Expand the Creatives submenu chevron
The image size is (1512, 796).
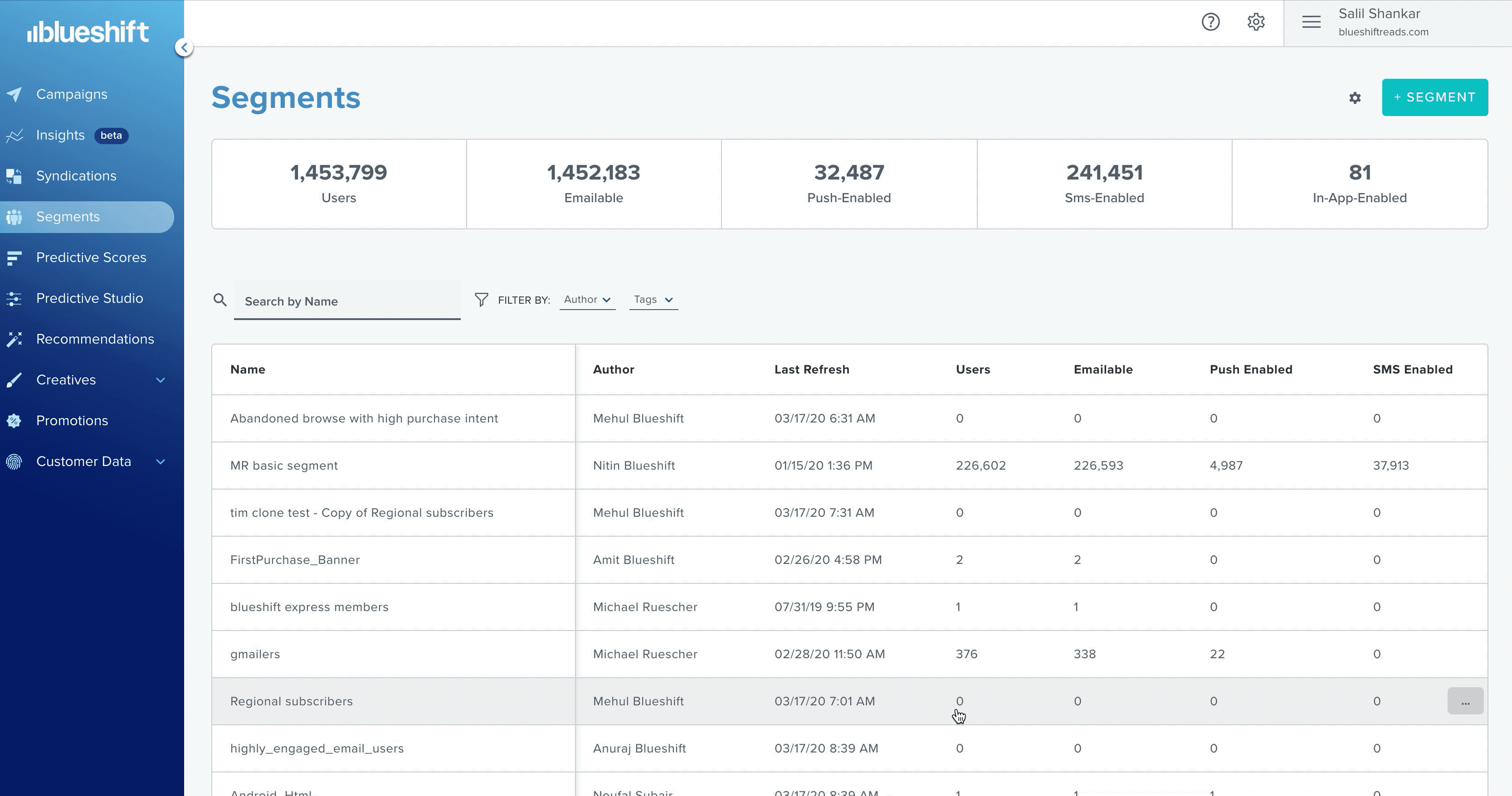coord(160,380)
